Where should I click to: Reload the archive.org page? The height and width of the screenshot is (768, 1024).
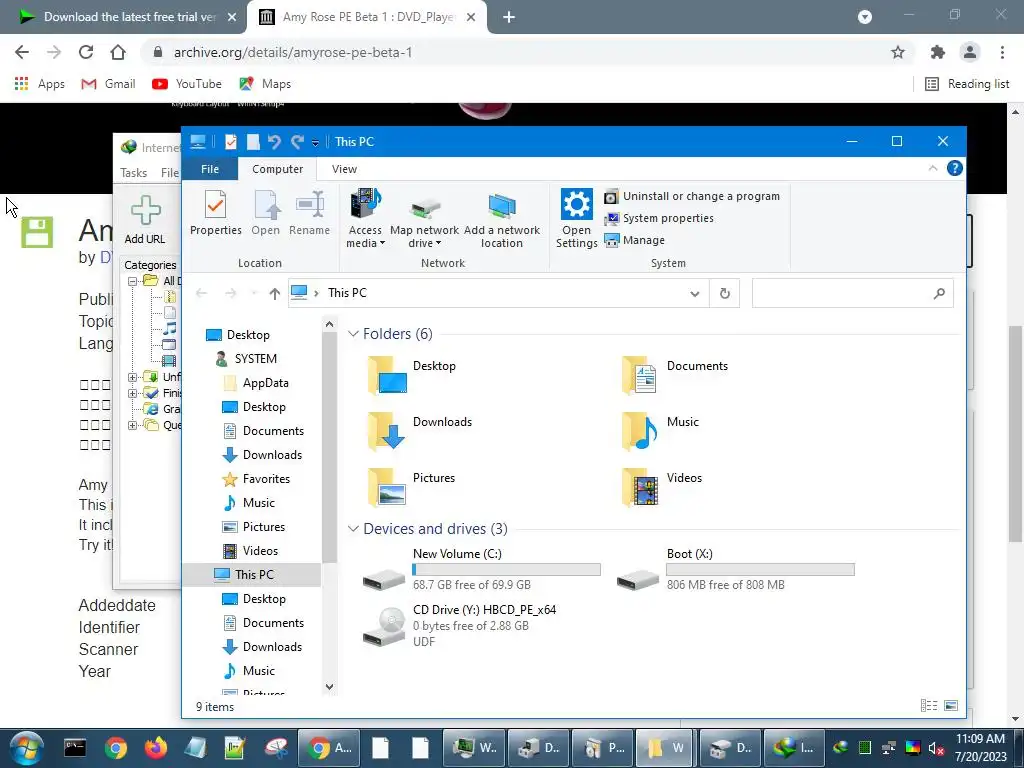click(x=86, y=52)
